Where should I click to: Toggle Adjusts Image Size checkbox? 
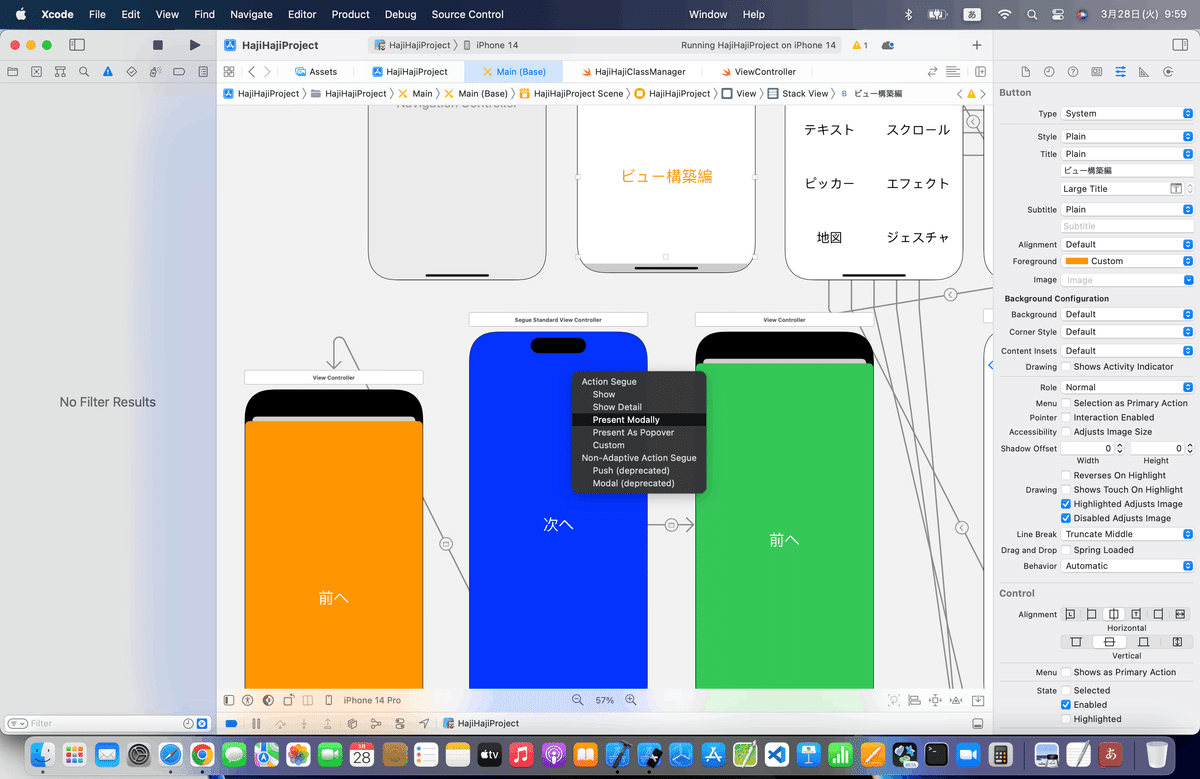click(x=1066, y=432)
